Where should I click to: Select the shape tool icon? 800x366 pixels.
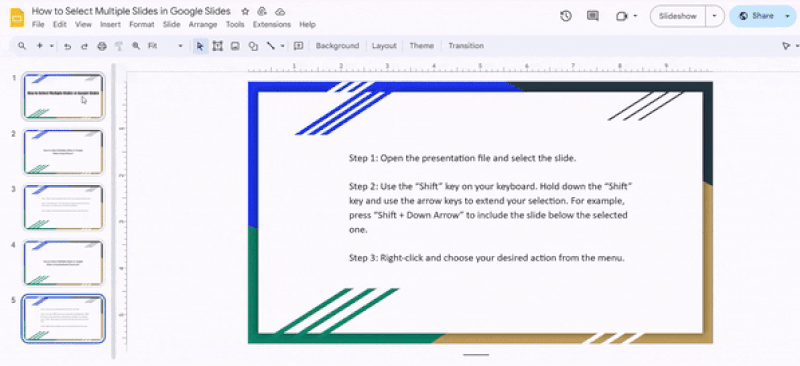253,46
